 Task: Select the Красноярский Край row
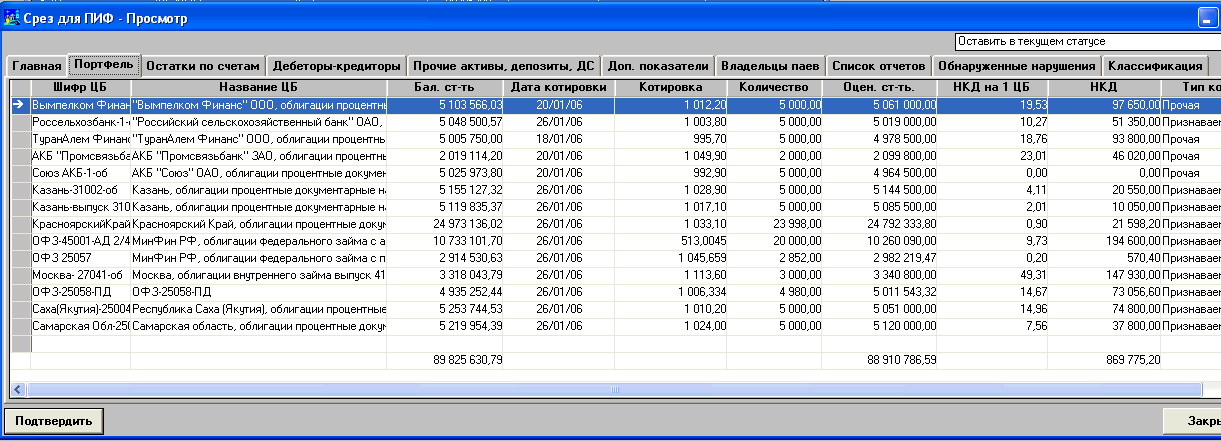click(x=616, y=223)
